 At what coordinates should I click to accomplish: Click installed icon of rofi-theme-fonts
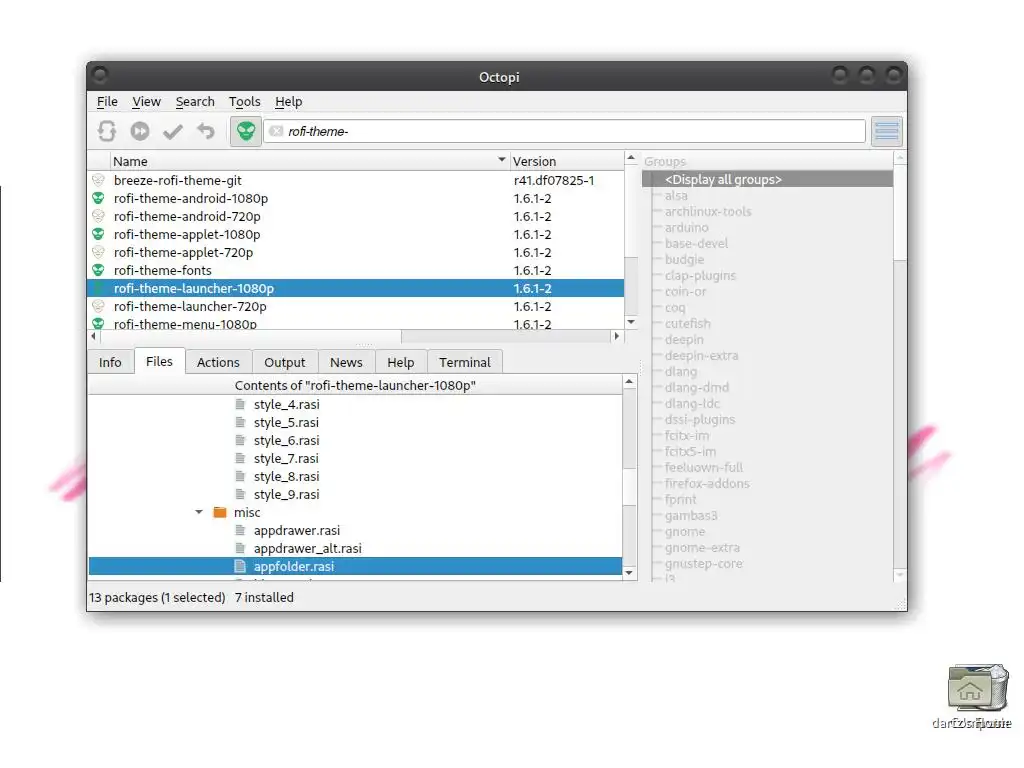[98, 270]
